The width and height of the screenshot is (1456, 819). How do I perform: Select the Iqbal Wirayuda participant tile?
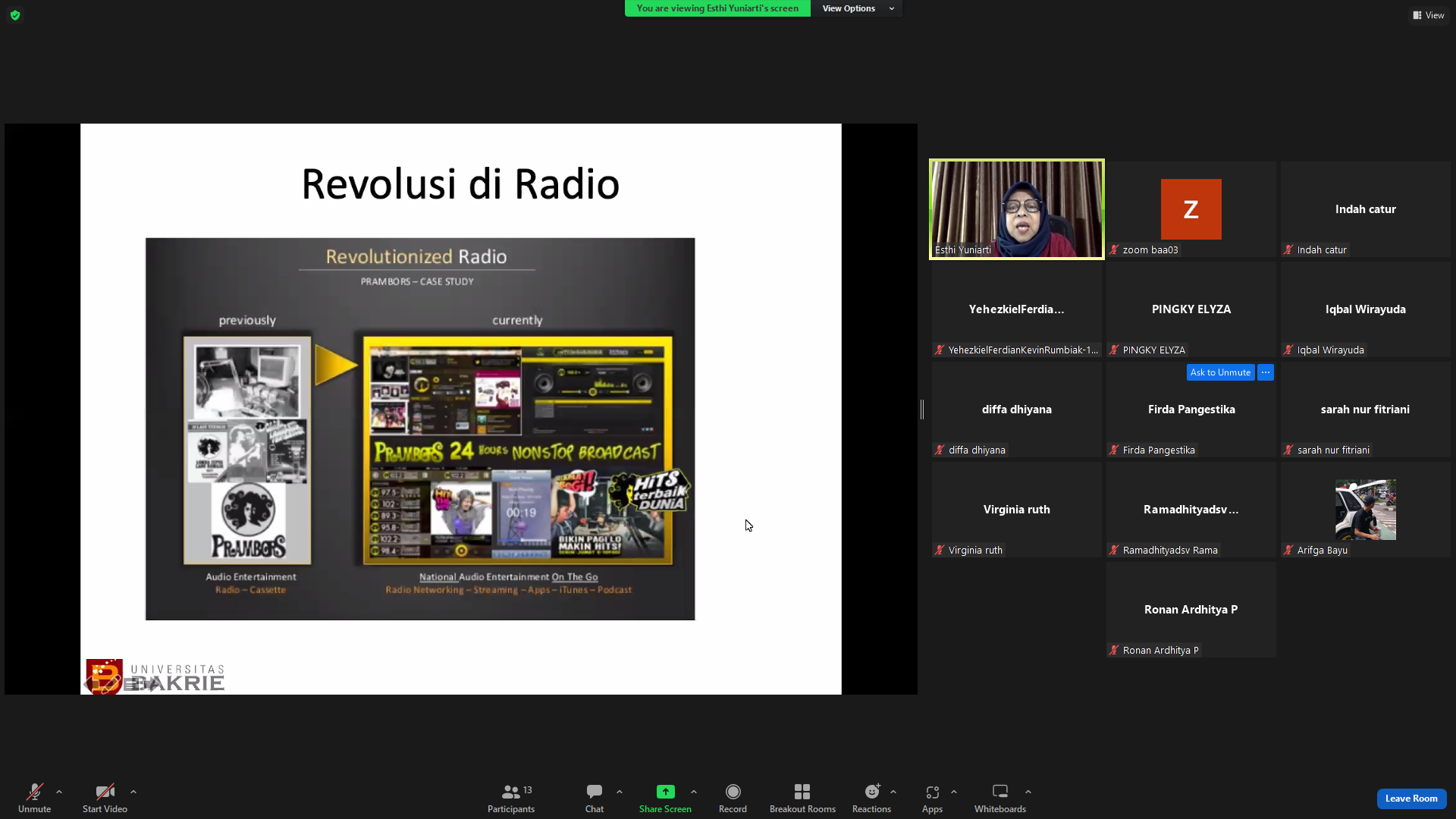tap(1366, 309)
